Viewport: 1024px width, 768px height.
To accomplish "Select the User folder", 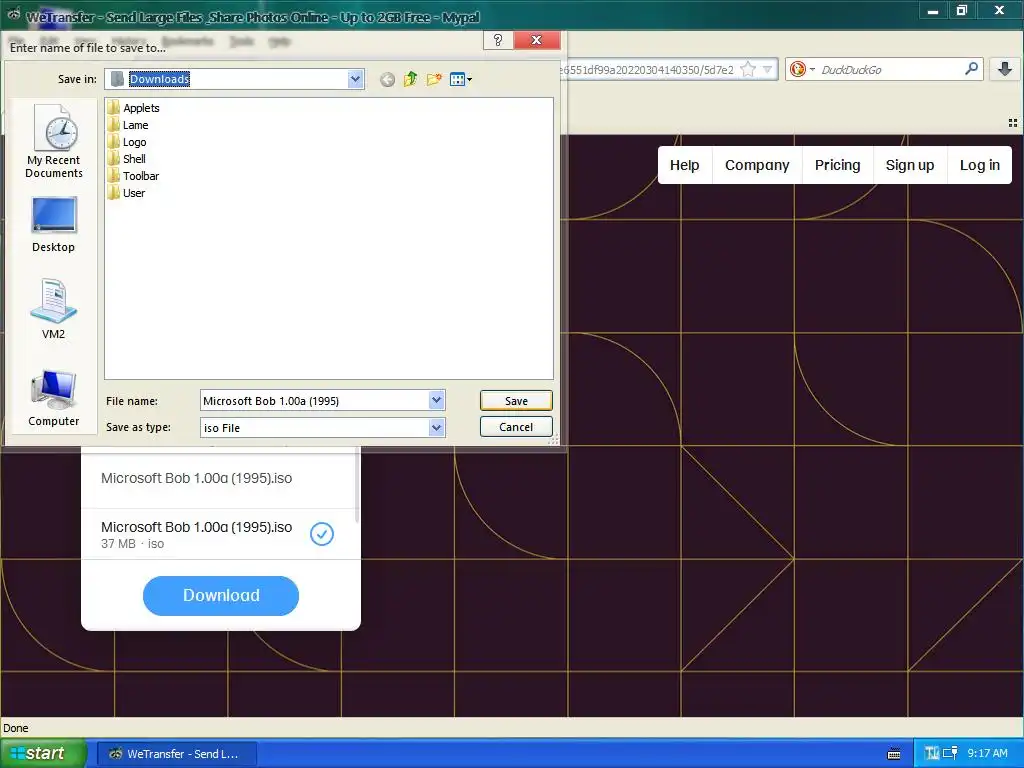I will click(x=127, y=193).
